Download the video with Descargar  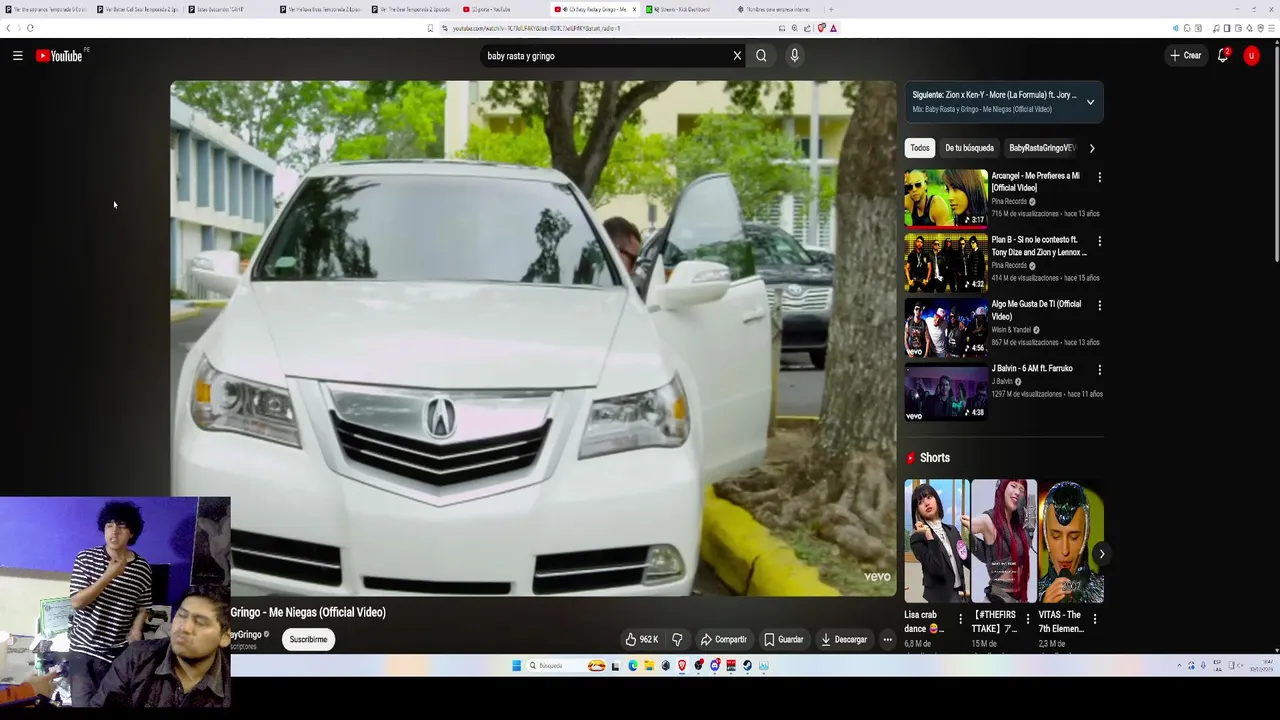844,639
